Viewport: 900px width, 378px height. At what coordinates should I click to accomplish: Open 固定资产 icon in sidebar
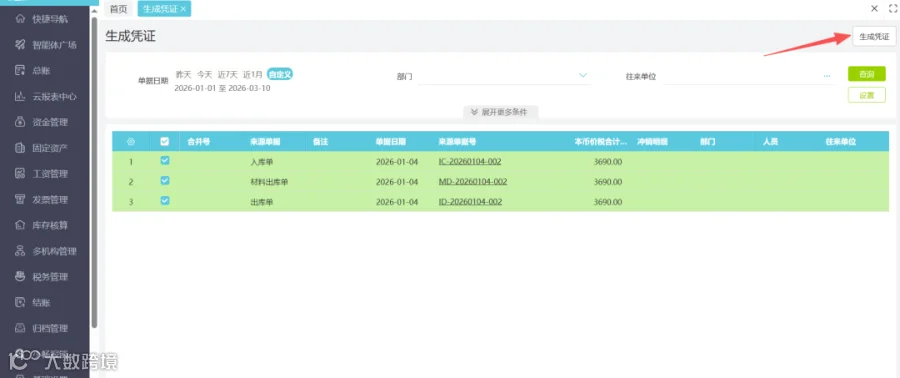tap(20, 148)
